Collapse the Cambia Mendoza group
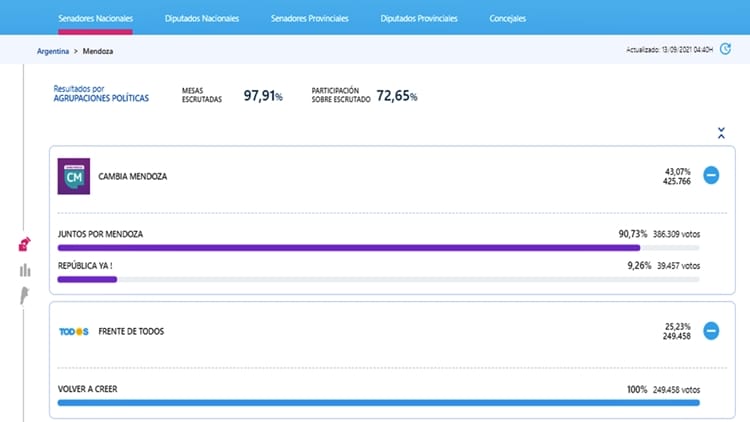Screen dimensions: 750x422 (x=711, y=175)
